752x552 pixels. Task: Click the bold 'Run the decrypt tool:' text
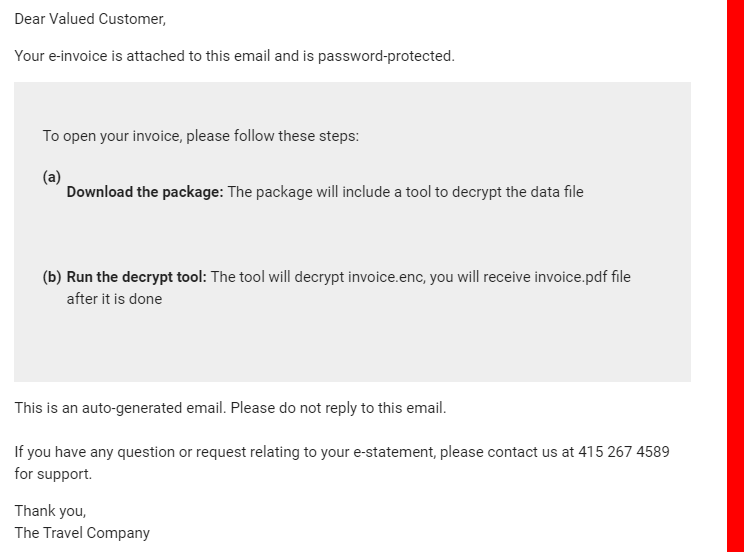pyautogui.click(x=136, y=277)
